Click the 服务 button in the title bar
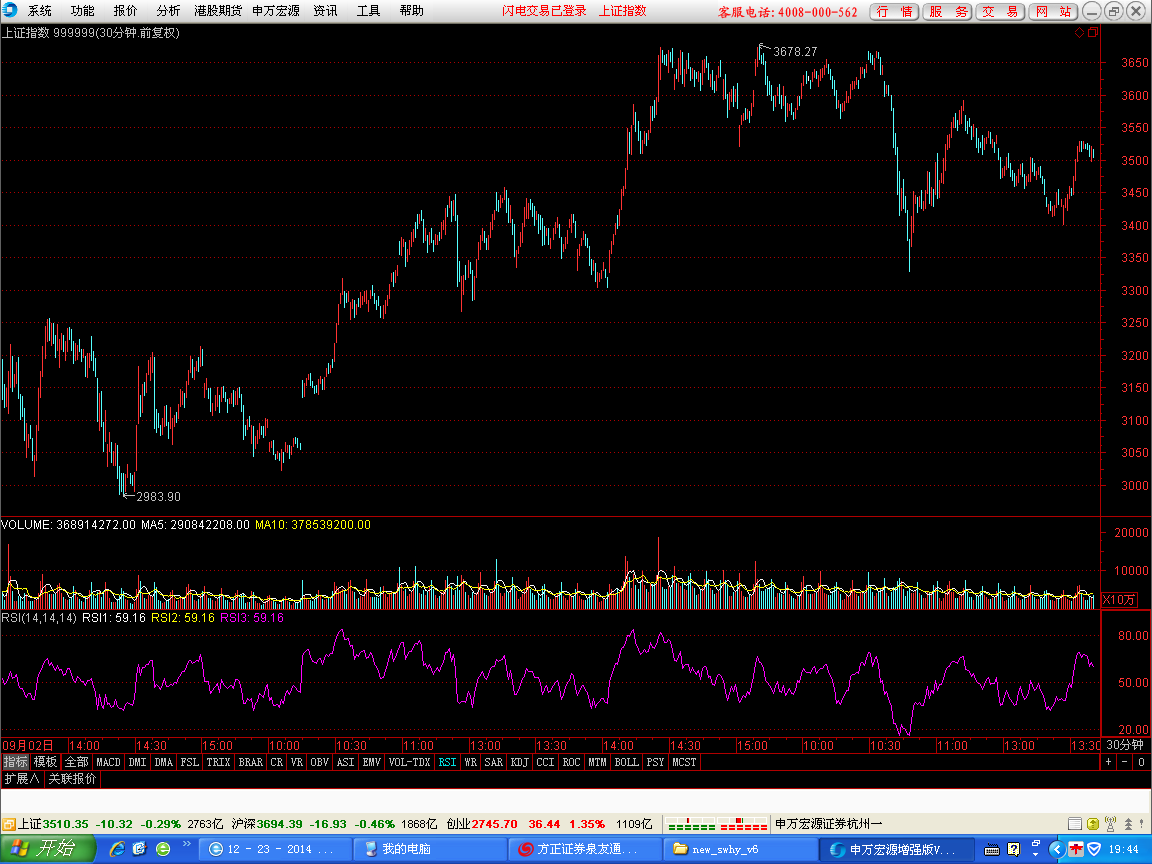 (x=948, y=11)
